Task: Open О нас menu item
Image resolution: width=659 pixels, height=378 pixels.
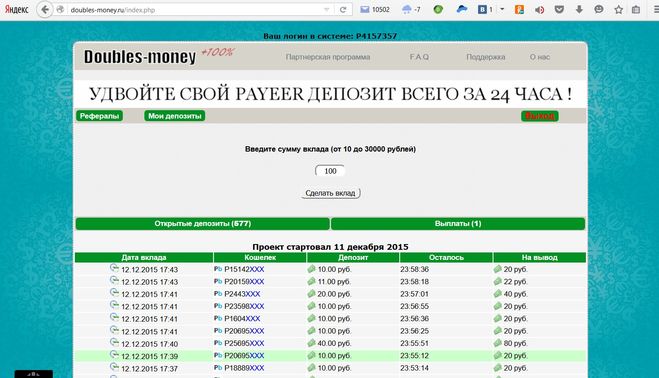Action: (x=540, y=57)
